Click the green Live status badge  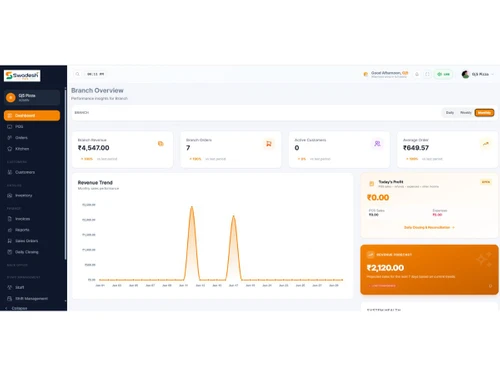(443, 74)
